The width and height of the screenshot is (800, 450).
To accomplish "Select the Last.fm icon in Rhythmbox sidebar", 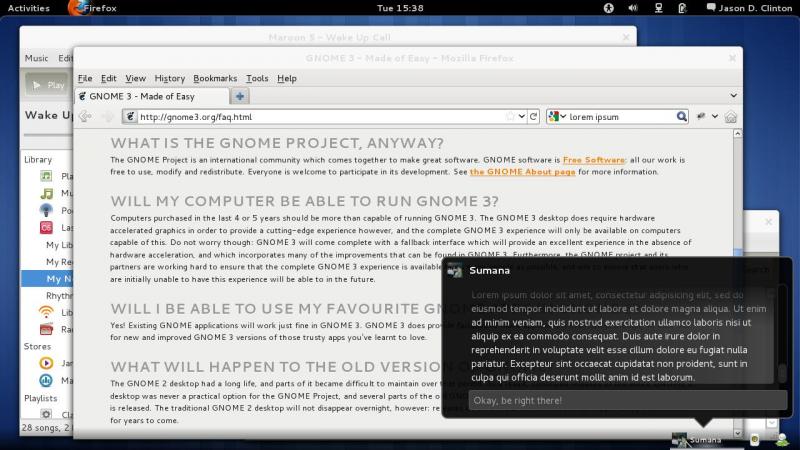I will pyautogui.click(x=46, y=228).
